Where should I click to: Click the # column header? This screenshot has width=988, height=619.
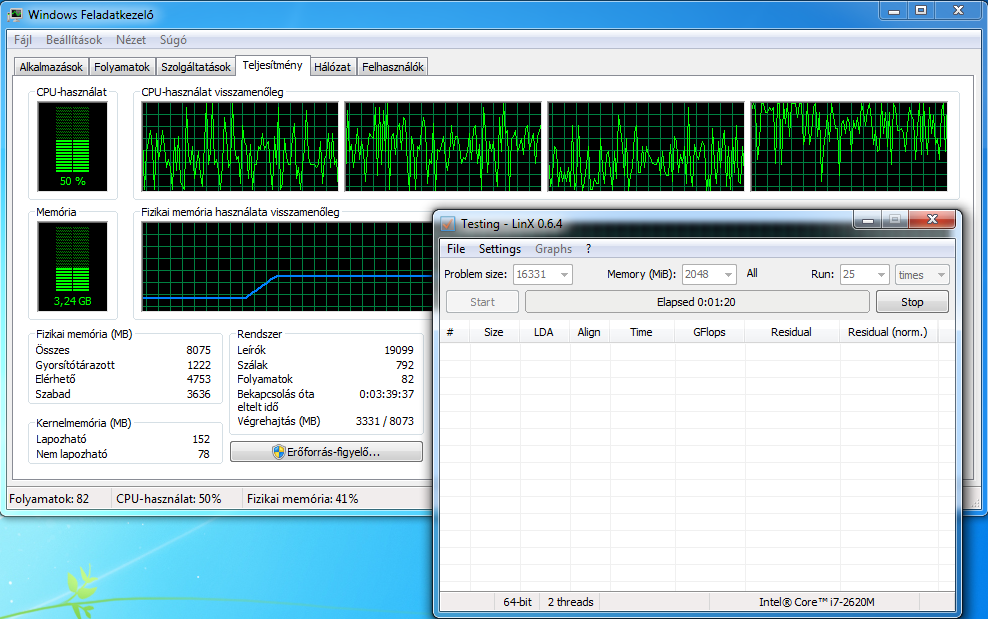454,332
